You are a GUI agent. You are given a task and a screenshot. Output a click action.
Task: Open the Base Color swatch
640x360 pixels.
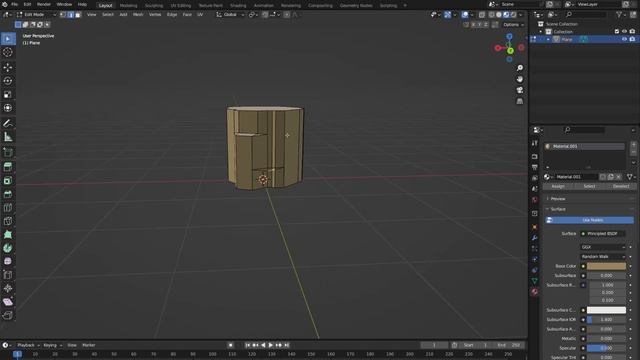[606, 266]
